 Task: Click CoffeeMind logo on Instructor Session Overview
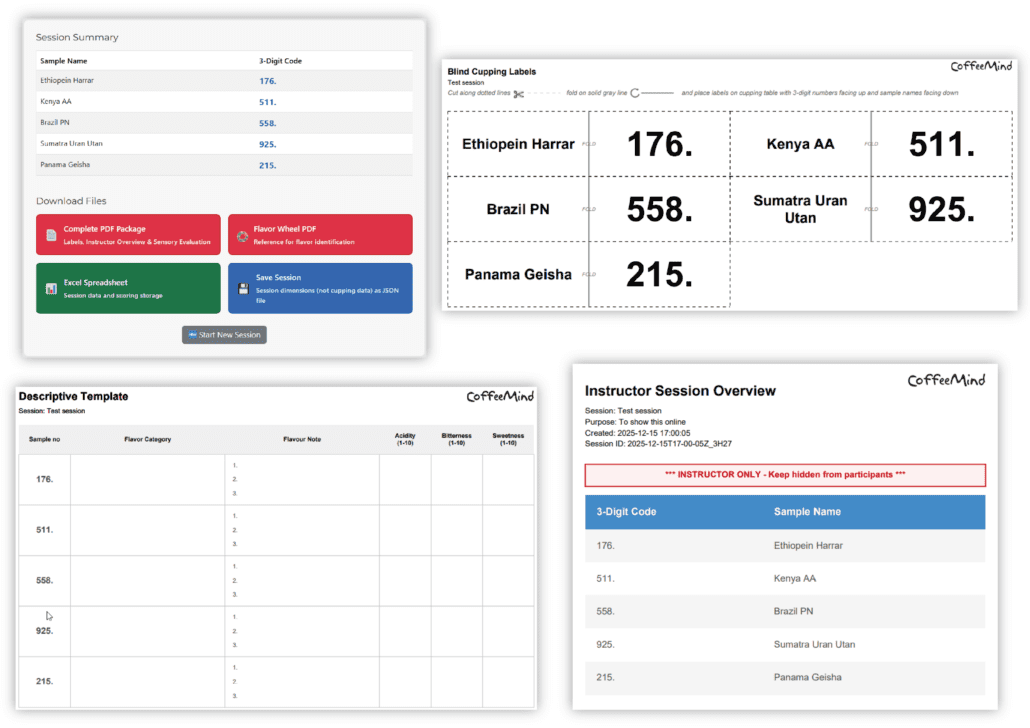point(946,380)
